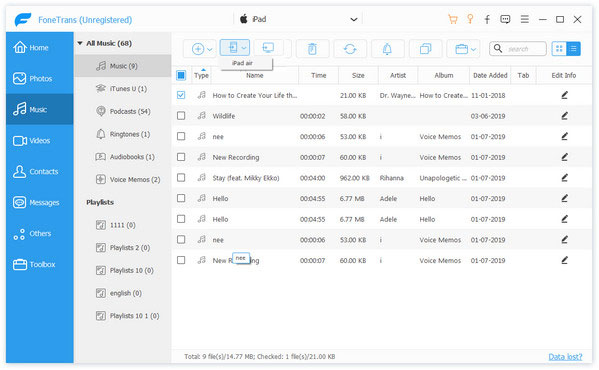Open Photos in sidebar
The height and width of the screenshot is (370, 599).
(40, 79)
